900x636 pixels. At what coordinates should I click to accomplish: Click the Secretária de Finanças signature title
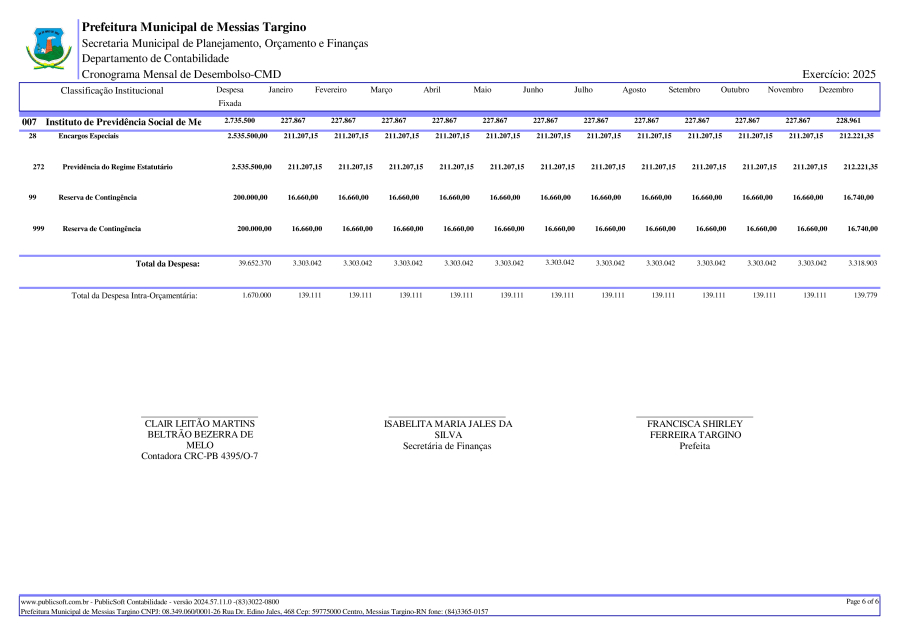point(447,446)
